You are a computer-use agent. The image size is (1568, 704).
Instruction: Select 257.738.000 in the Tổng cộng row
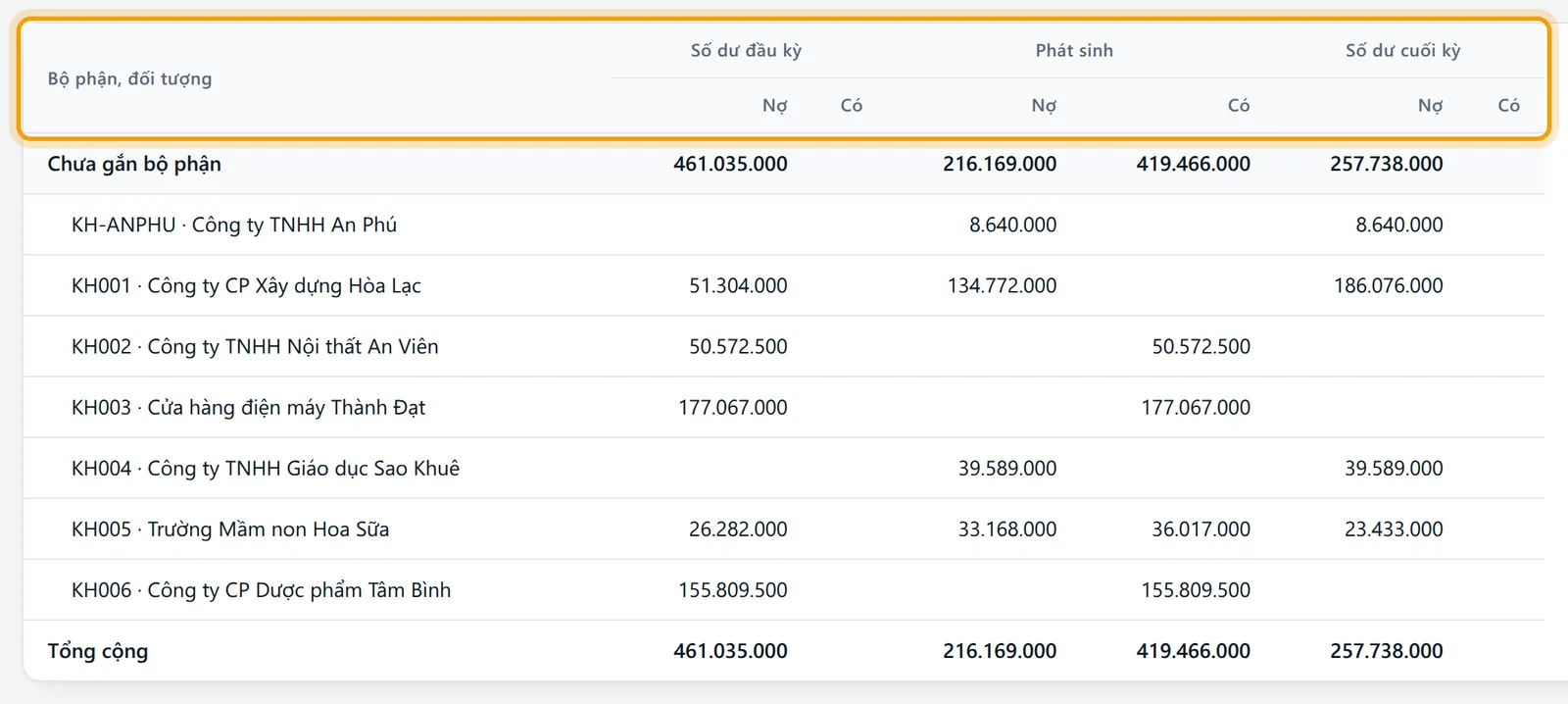coord(1386,650)
